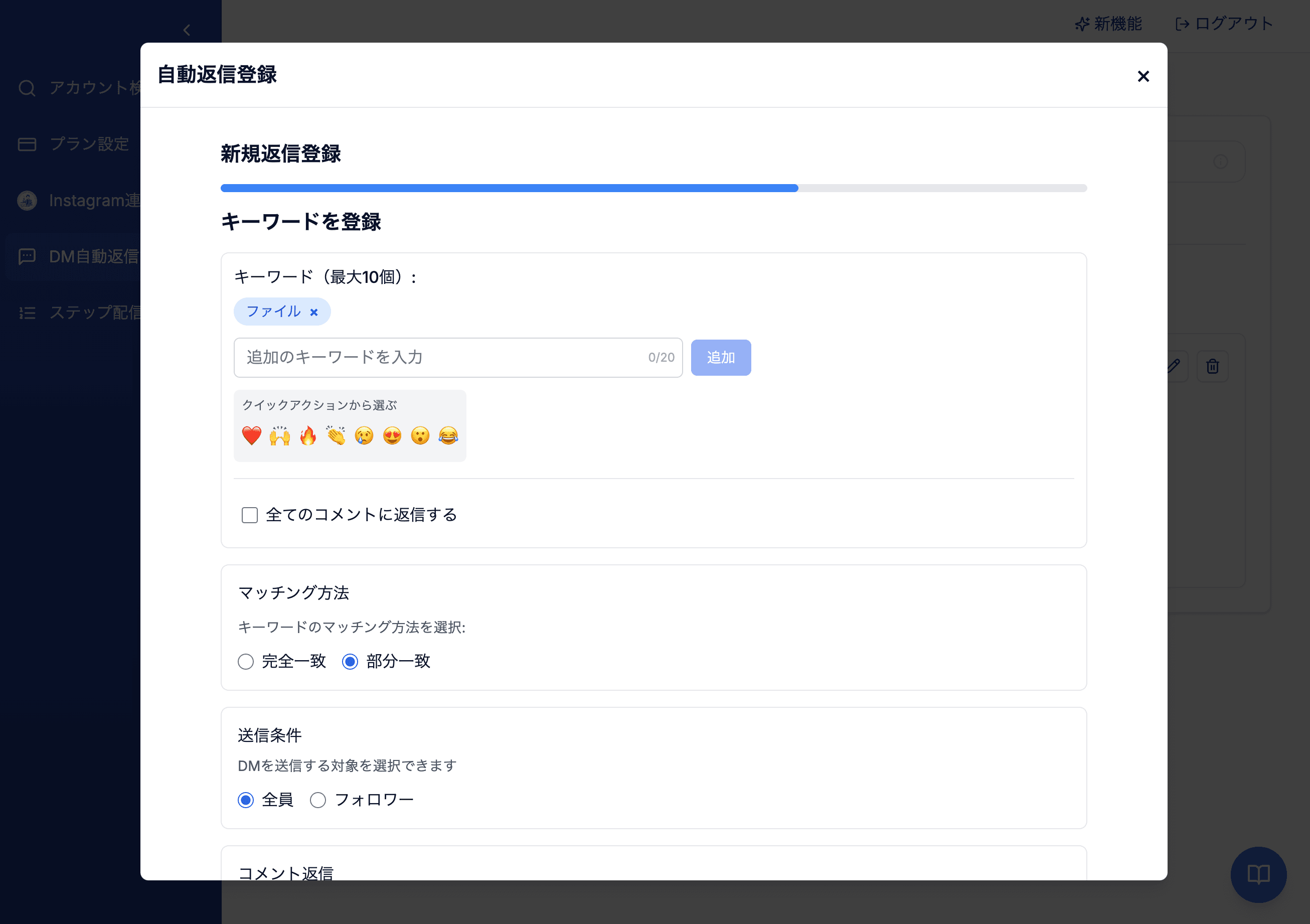The height and width of the screenshot is (924, 1310).
Task: Focus the 追加のキーワードを入力 field
Action: click(x=458, y=357)
